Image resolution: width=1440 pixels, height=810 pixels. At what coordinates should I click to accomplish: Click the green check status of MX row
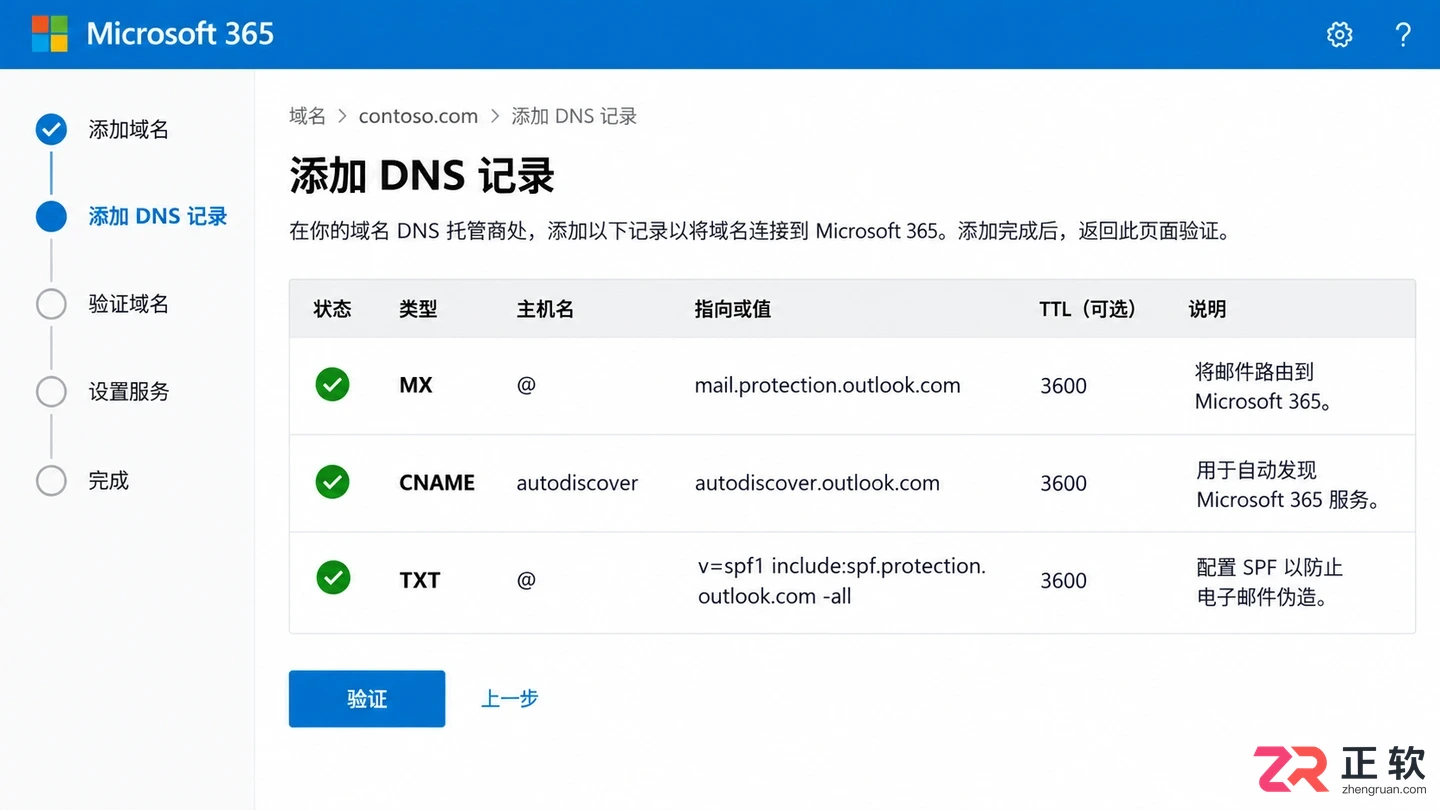tap(332, 385)
